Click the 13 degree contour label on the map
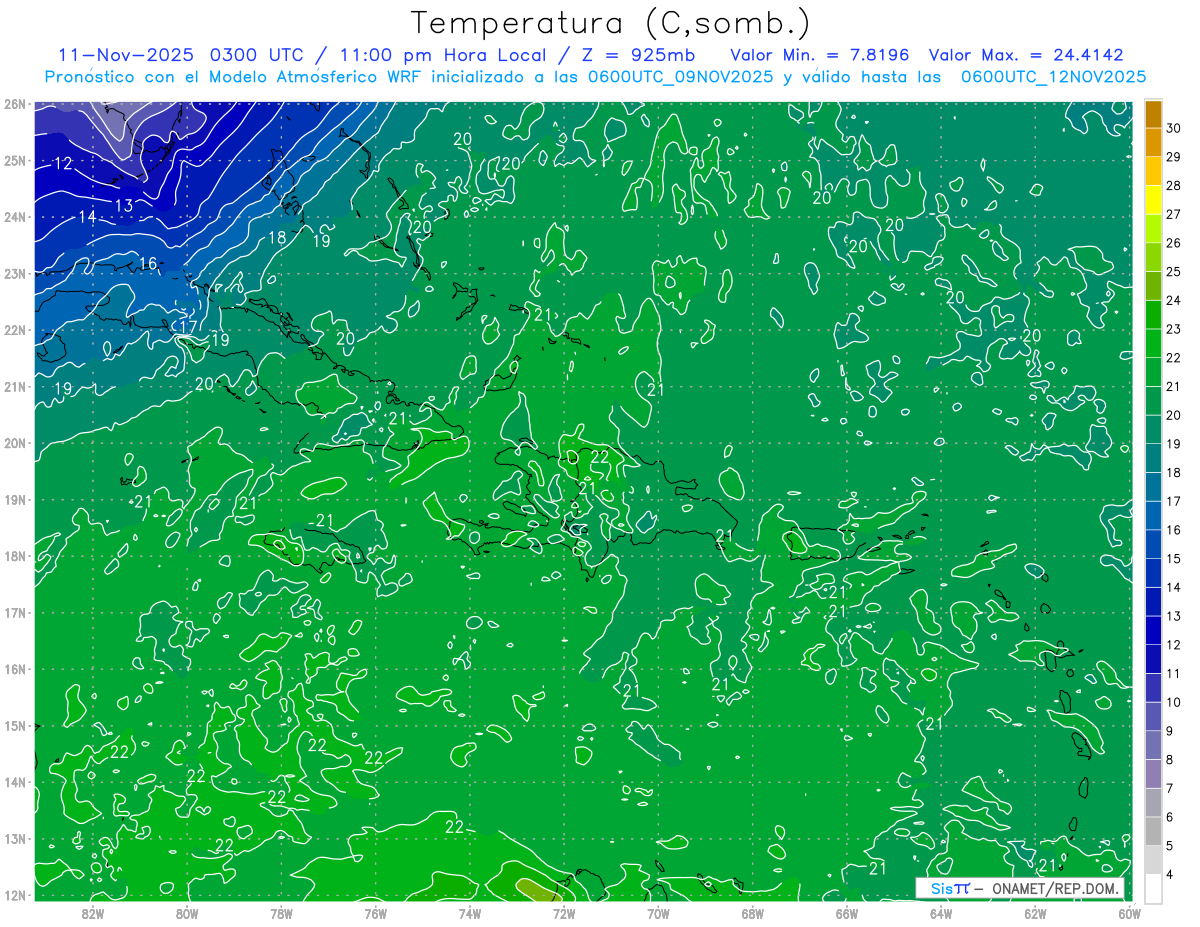This screenshot has width=1200, height=927. pos(124,205)
